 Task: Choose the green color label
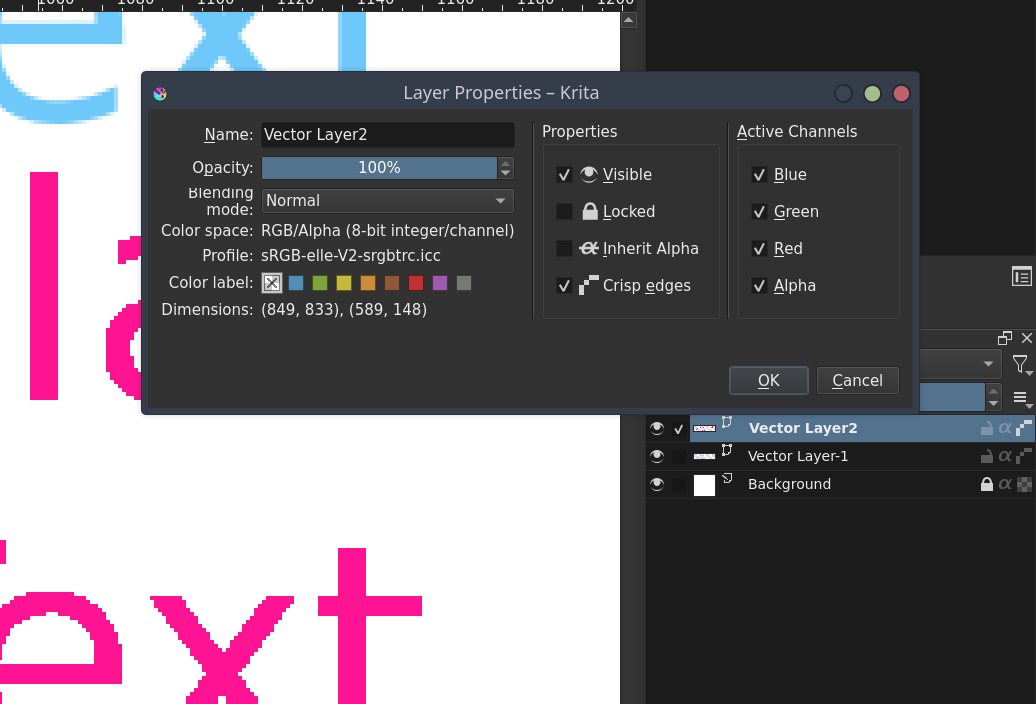[x=320, y=283]
